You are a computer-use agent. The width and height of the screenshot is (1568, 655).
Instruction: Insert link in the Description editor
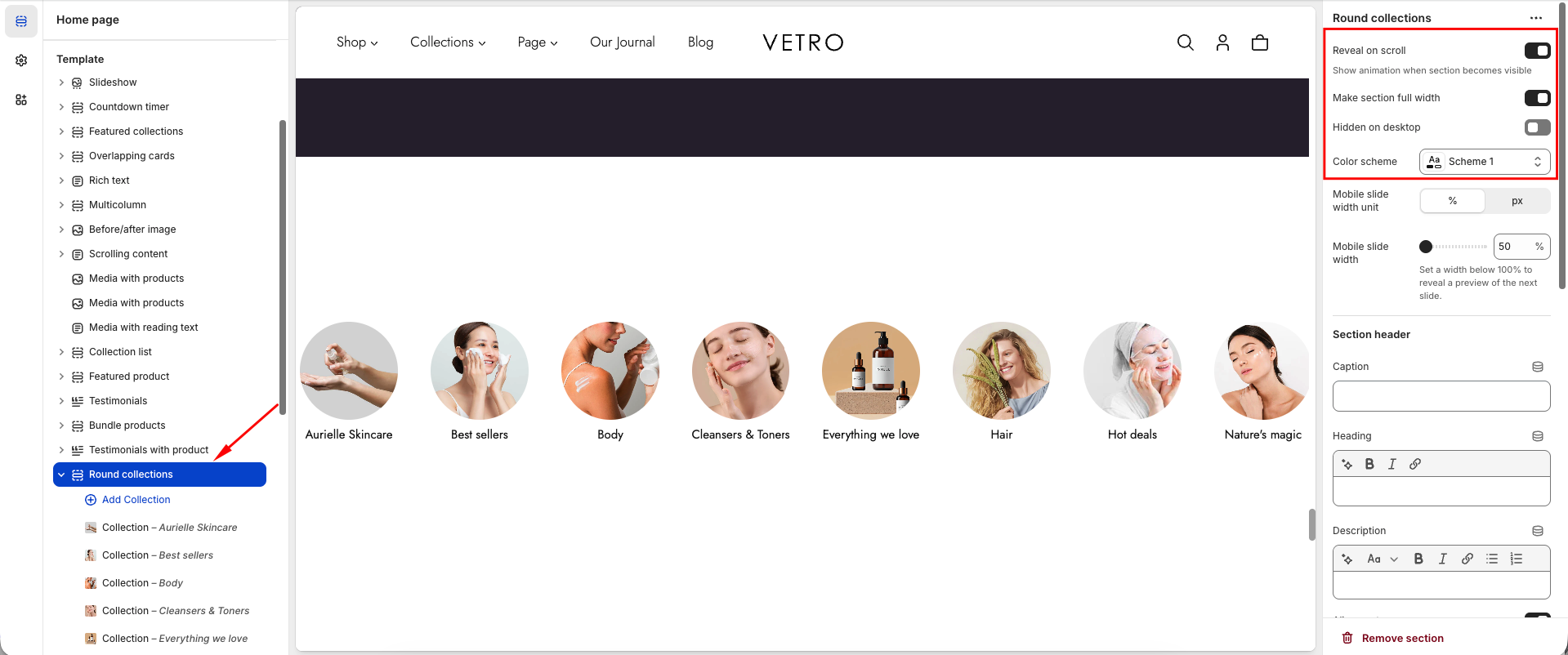click(1467, 559)
